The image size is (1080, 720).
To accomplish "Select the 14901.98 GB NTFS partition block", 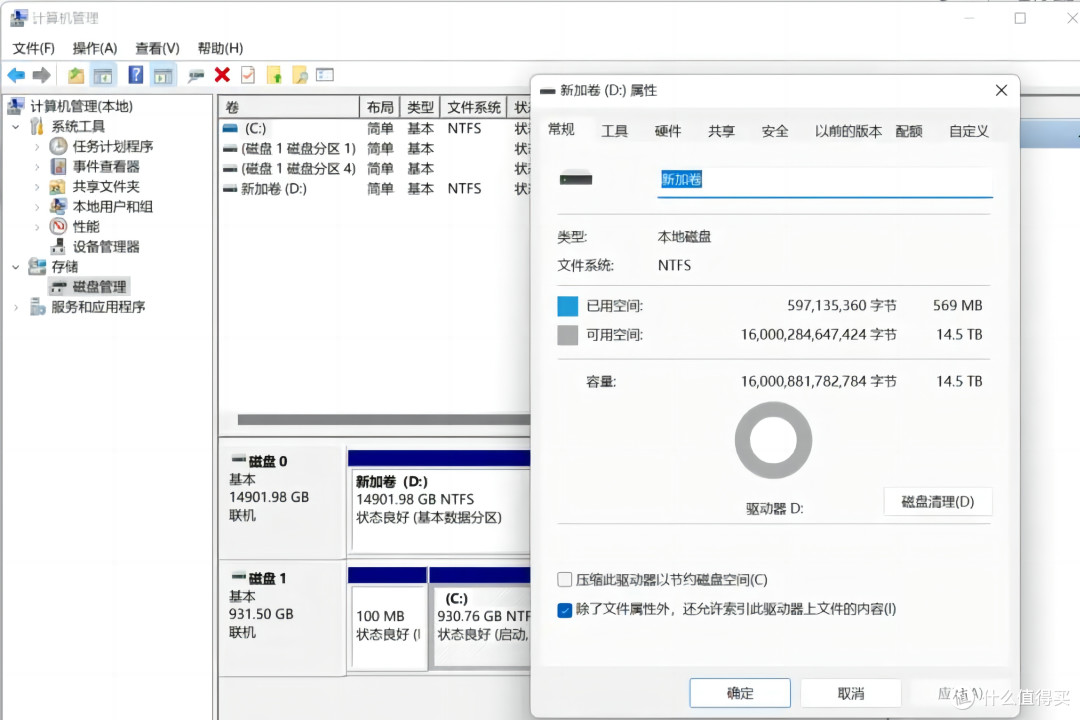I will 440,511.
